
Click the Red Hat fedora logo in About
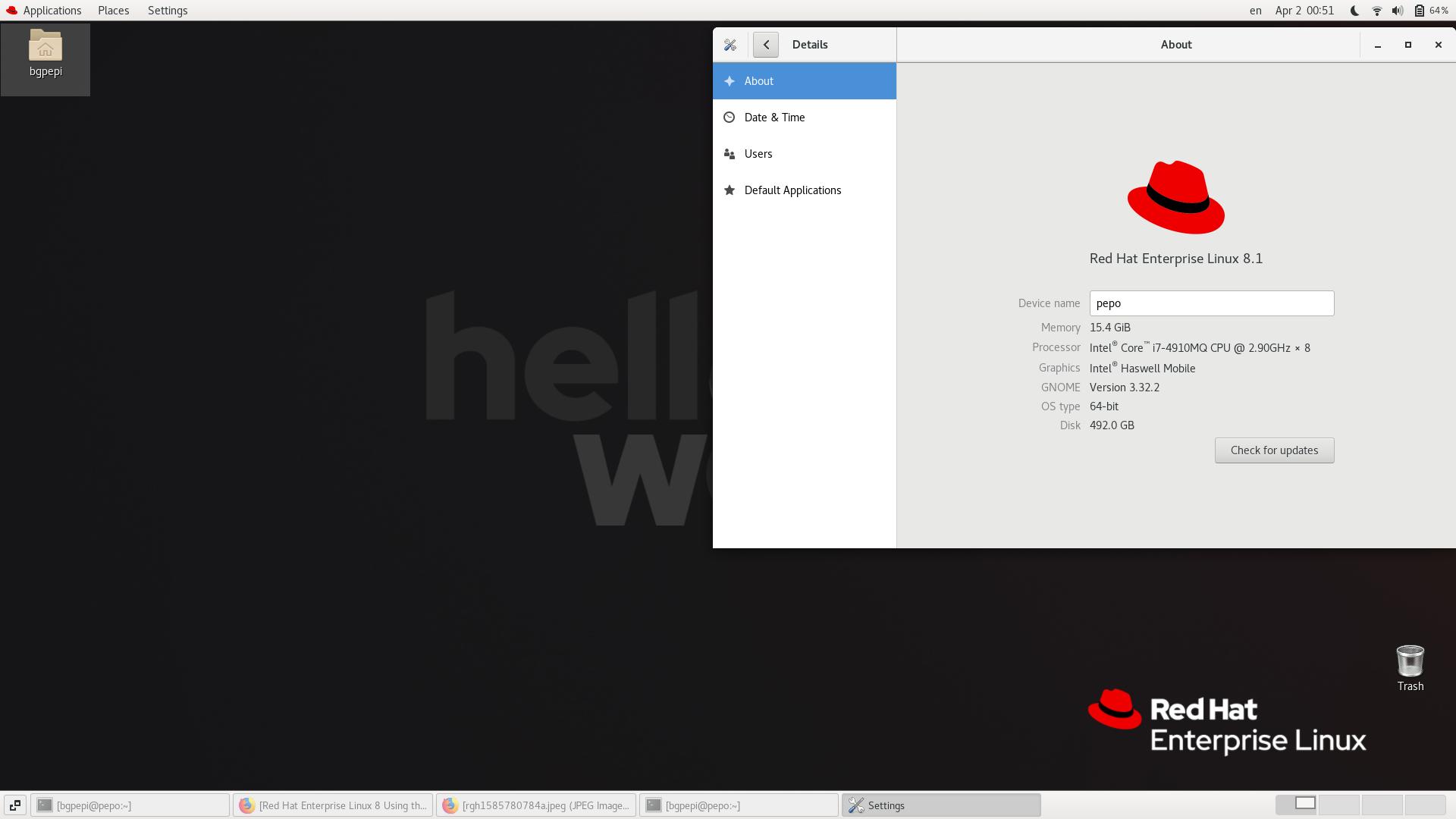point(1176,197)
